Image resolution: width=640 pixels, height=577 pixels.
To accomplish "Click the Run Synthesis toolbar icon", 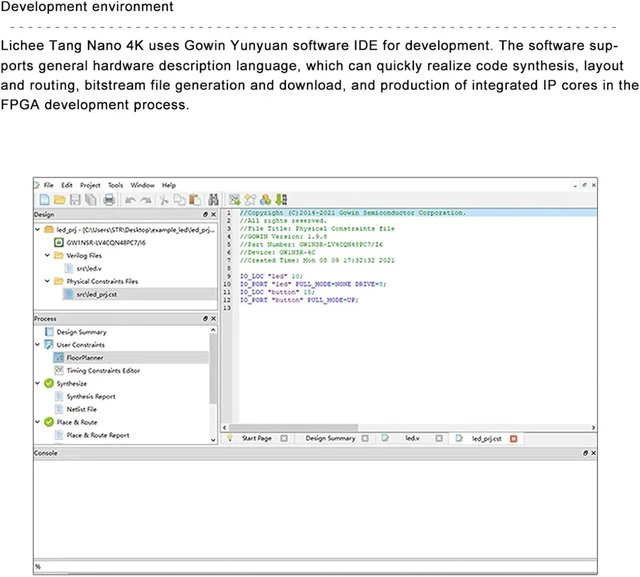I will point(234,200).
